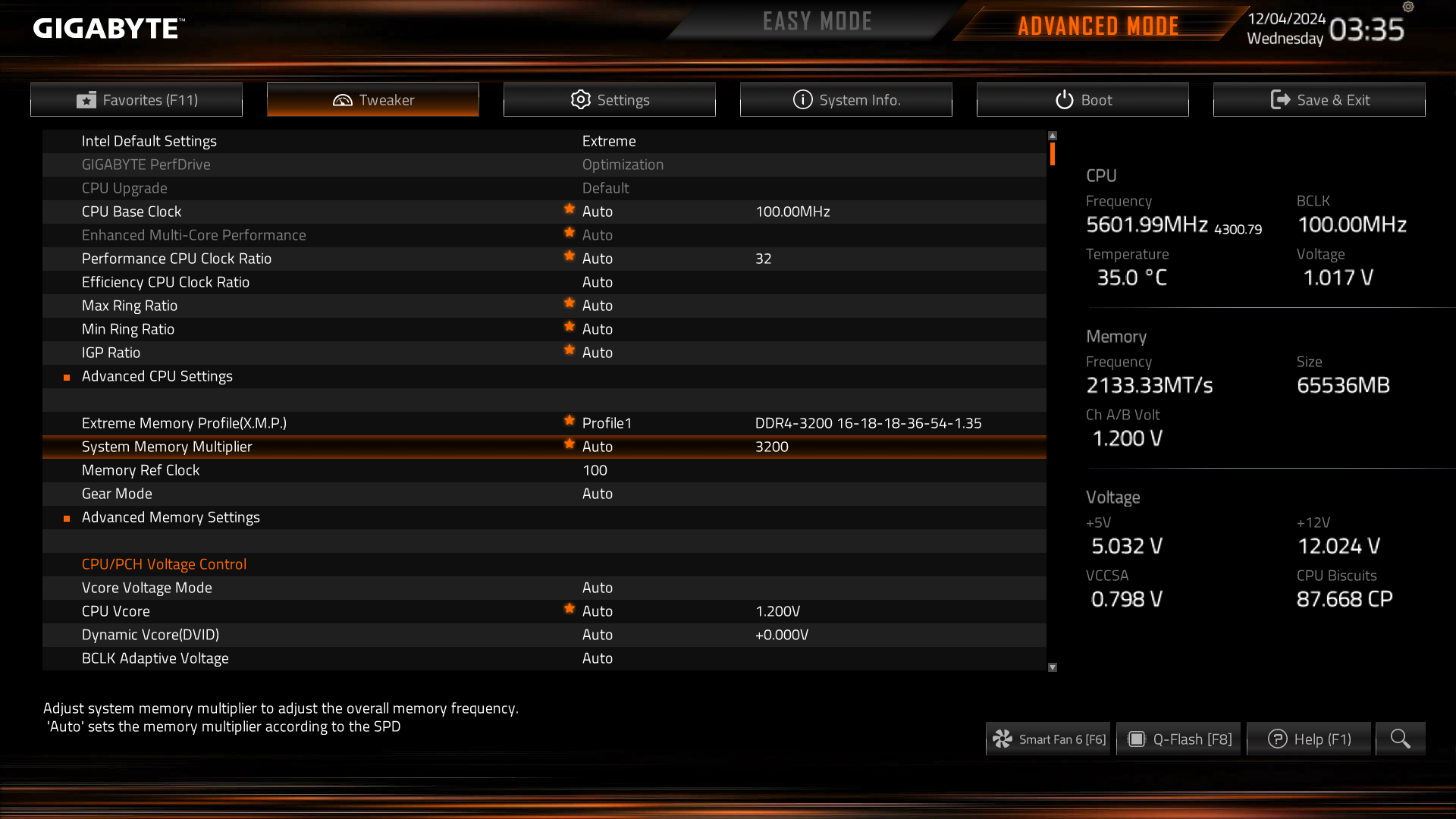The image size is (1456, 819).
Task: Click the magnifier search icon
Action: tap(1400, 739)
